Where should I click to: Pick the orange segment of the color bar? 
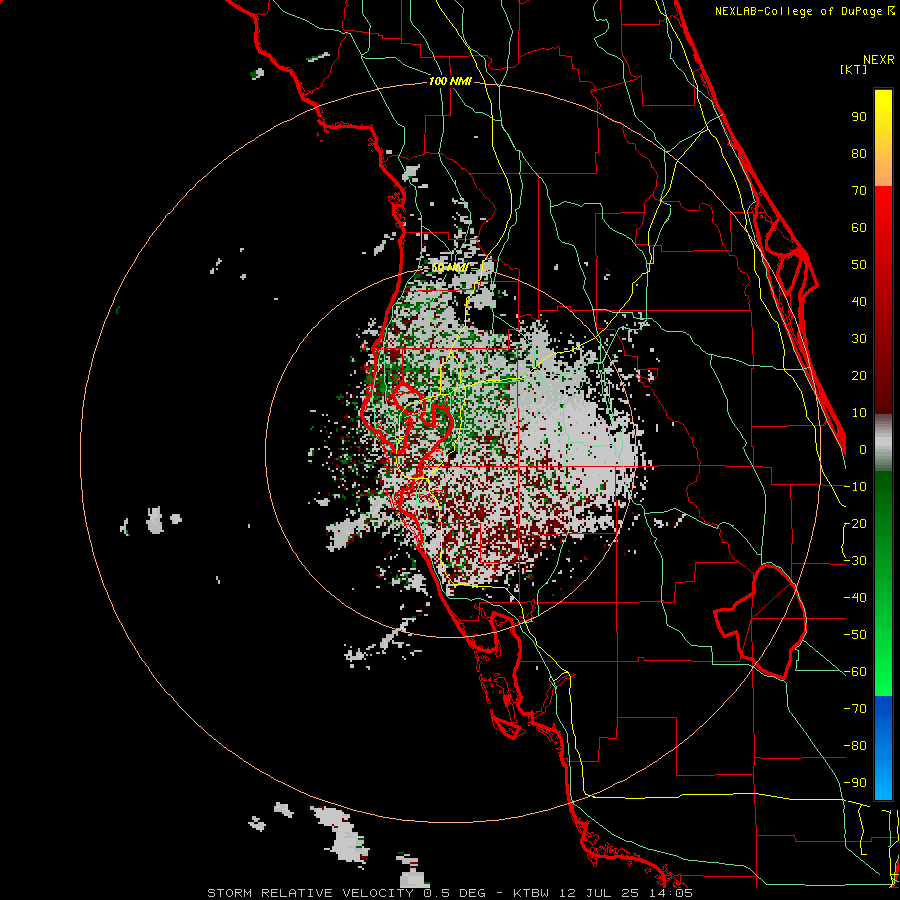click(883, 166)
